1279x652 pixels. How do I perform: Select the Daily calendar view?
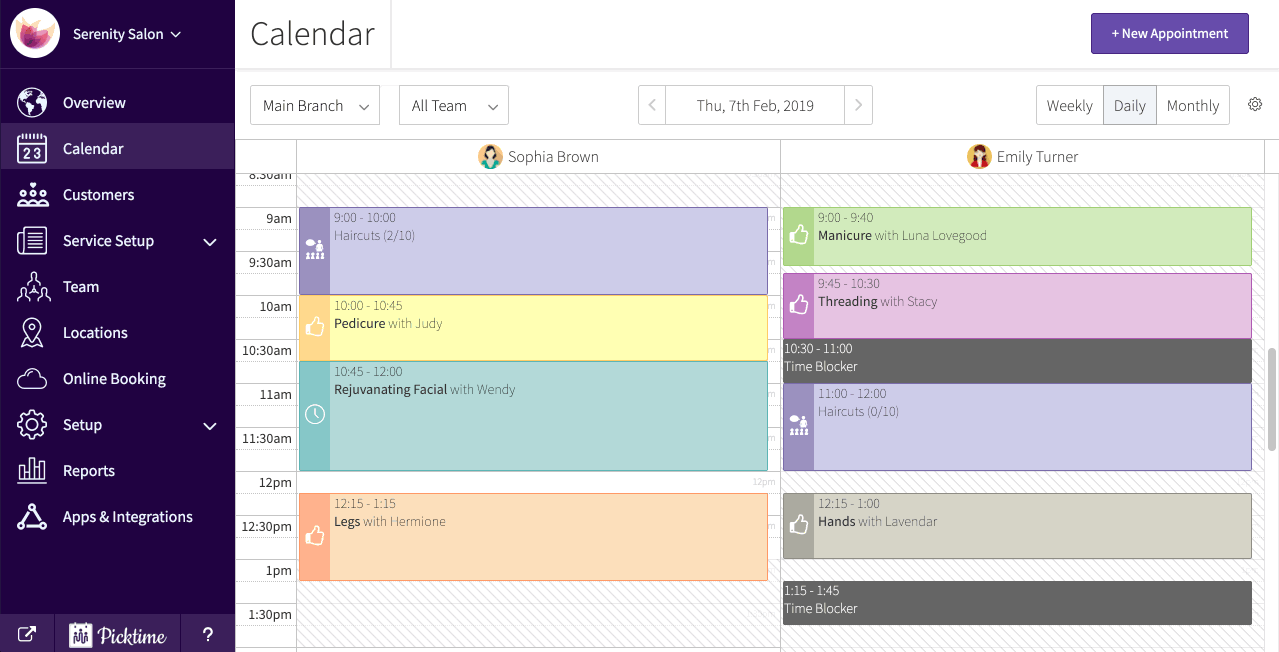point(1129,105)
